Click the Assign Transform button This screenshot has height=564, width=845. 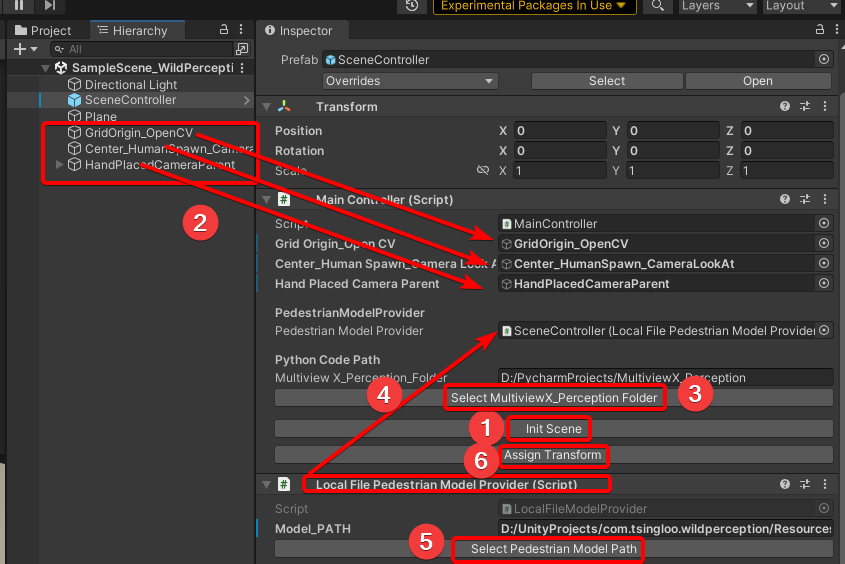pyautogui.click(x=554, y=455)
